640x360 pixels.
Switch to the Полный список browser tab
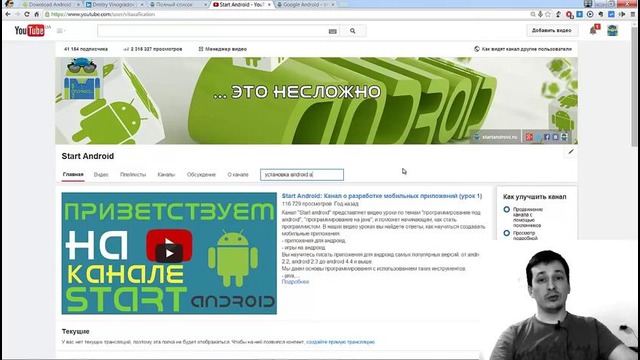point(178,4)
